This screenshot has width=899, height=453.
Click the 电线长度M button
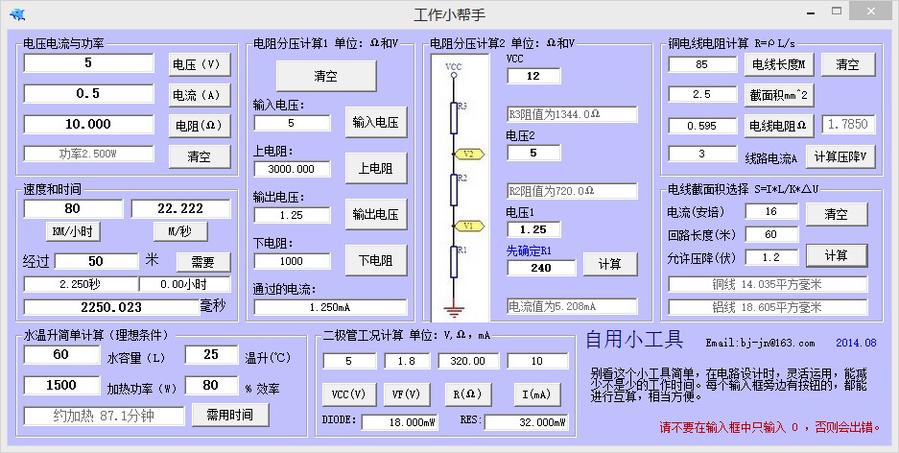[777, 65]
